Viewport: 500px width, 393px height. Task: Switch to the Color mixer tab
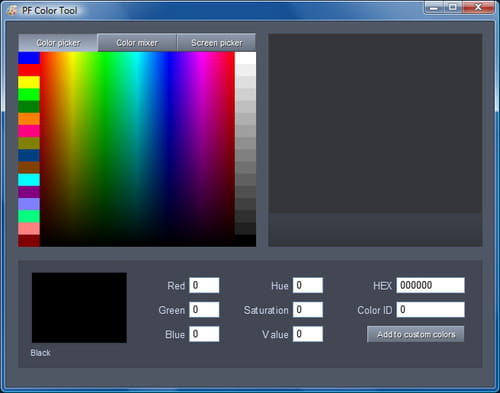pos(137,43)
